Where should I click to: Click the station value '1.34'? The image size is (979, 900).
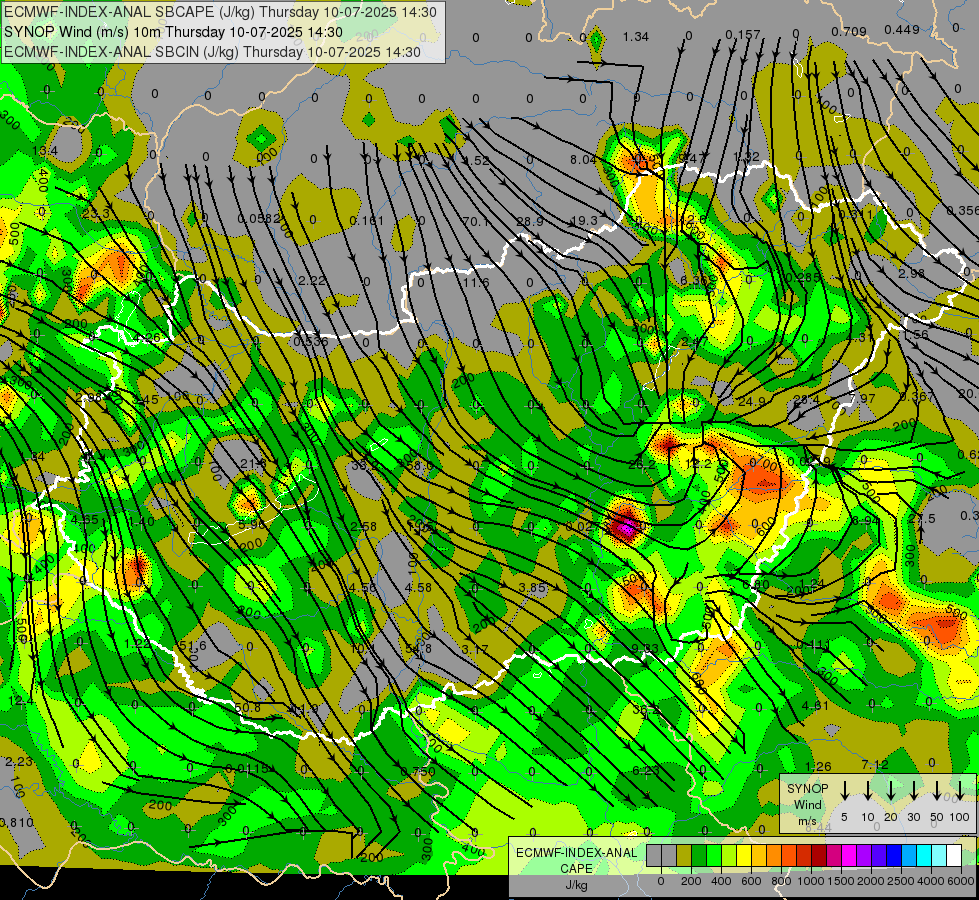pos(636,37)
